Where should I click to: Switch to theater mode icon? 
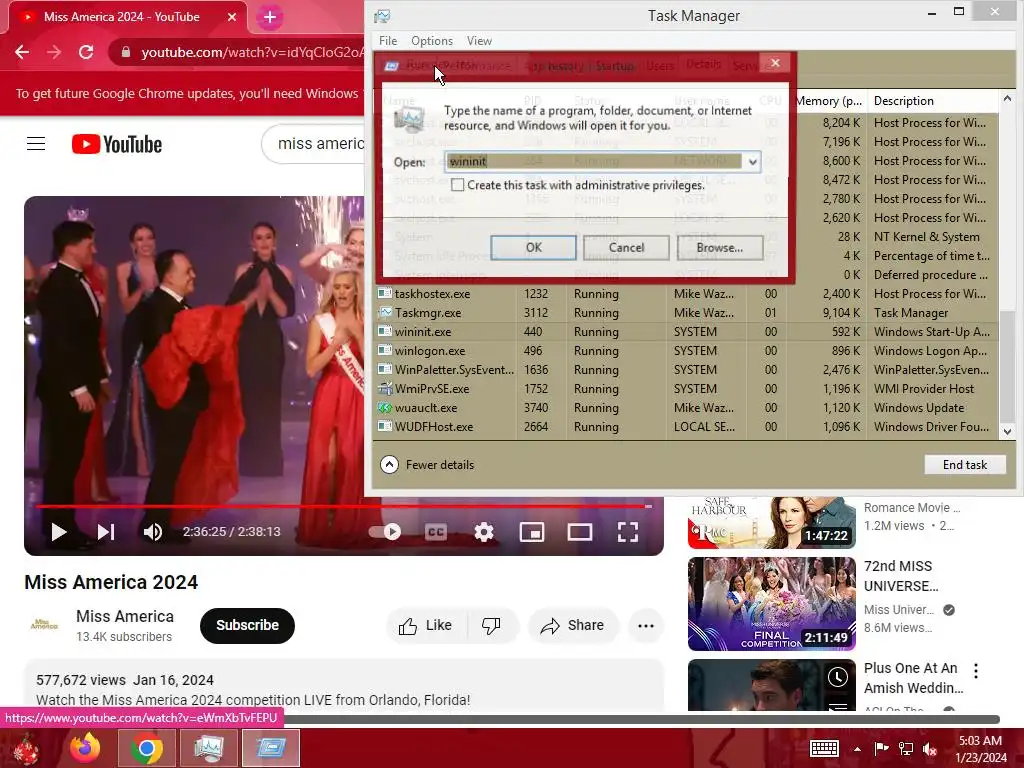(579, 532)
